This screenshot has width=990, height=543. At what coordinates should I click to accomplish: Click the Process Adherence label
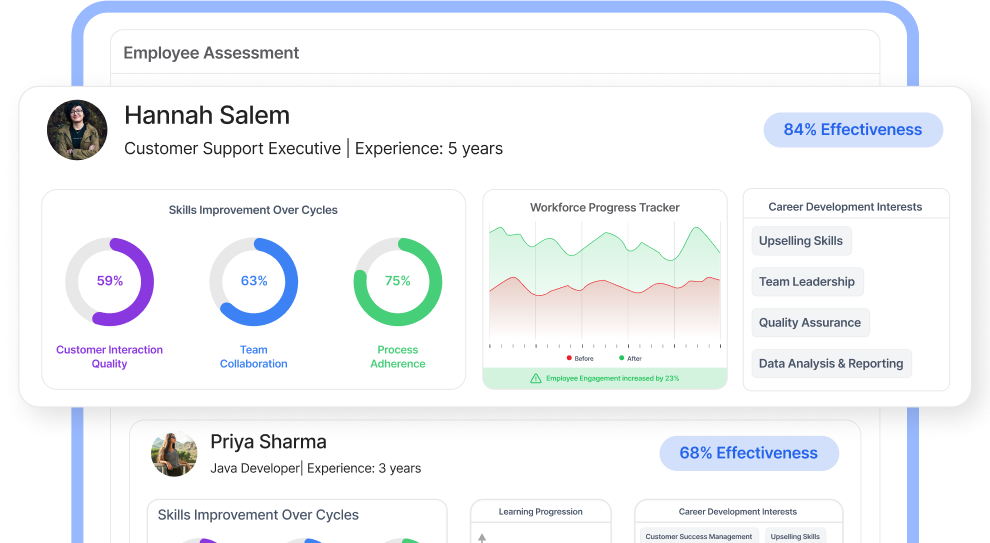click(x=398, y=357)
